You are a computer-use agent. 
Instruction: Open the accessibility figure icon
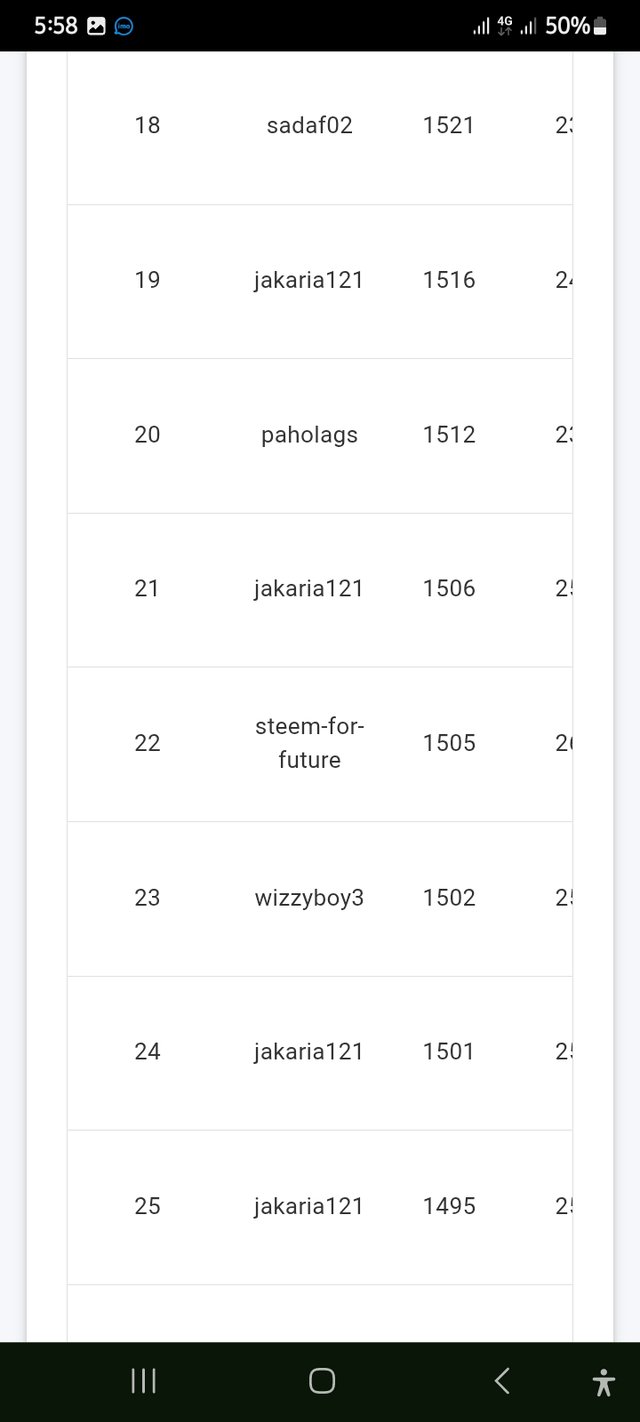click(603, 1382)
